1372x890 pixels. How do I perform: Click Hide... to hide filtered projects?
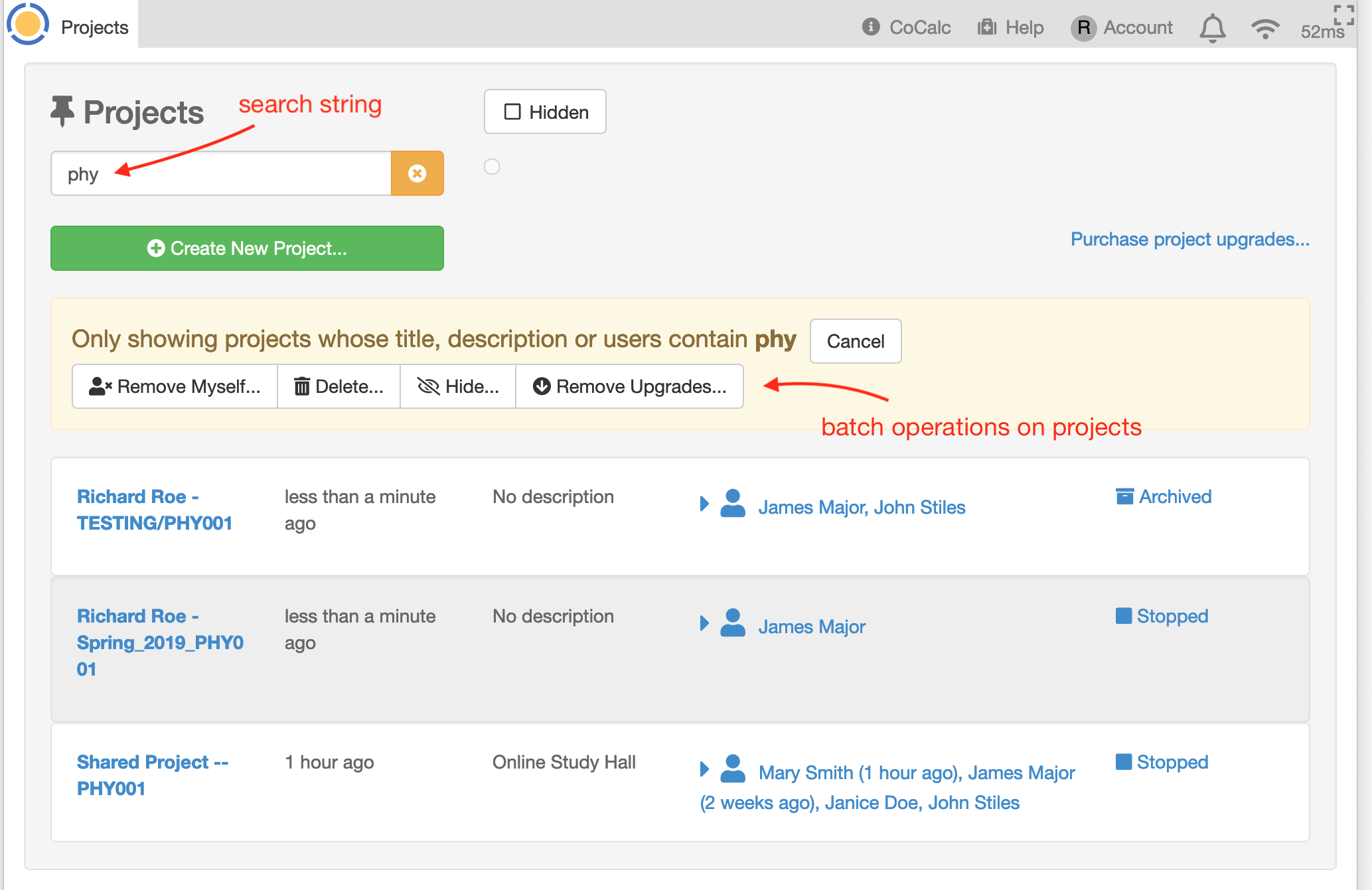coord(458,386)
